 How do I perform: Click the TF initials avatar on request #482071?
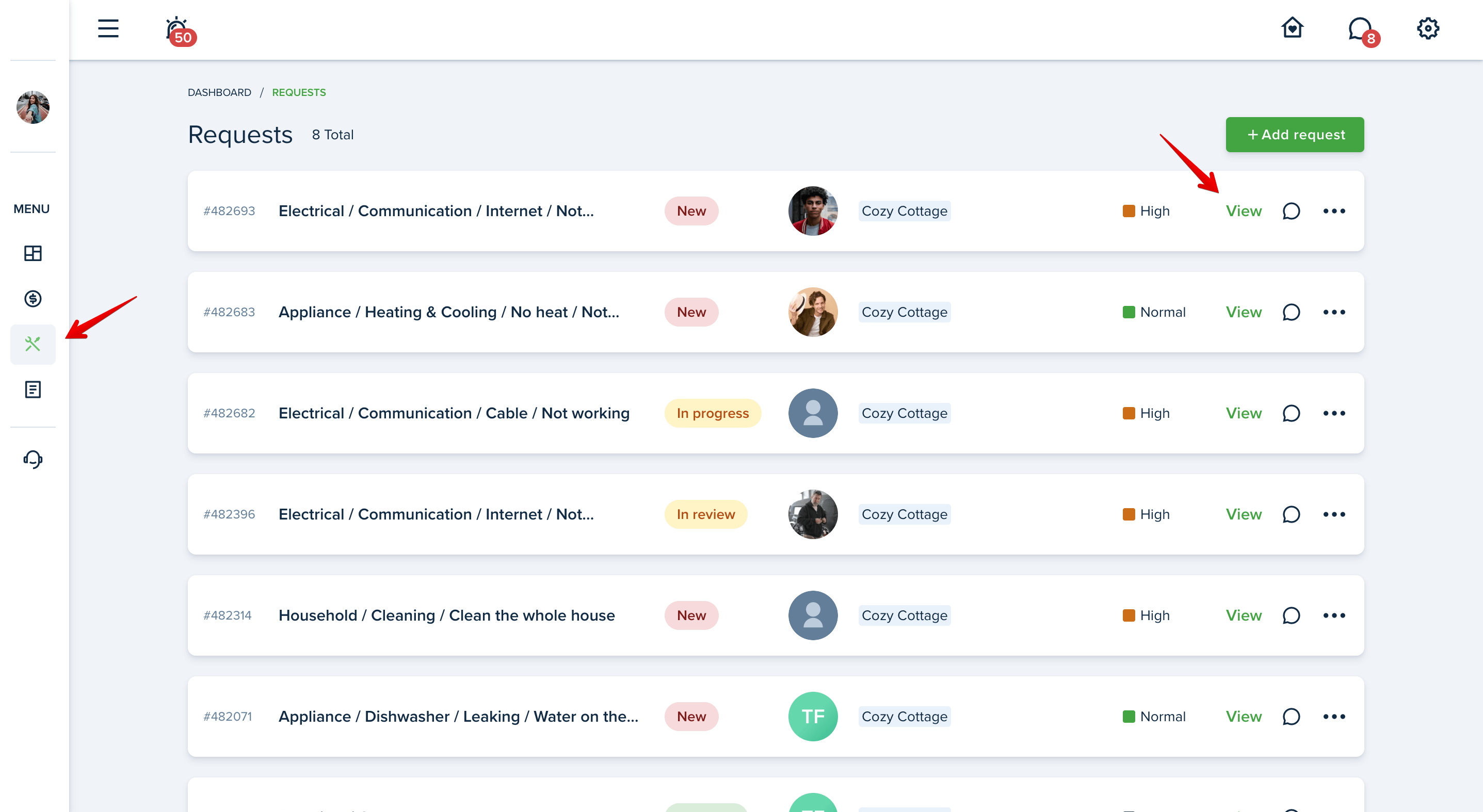[x=813, y=717]
